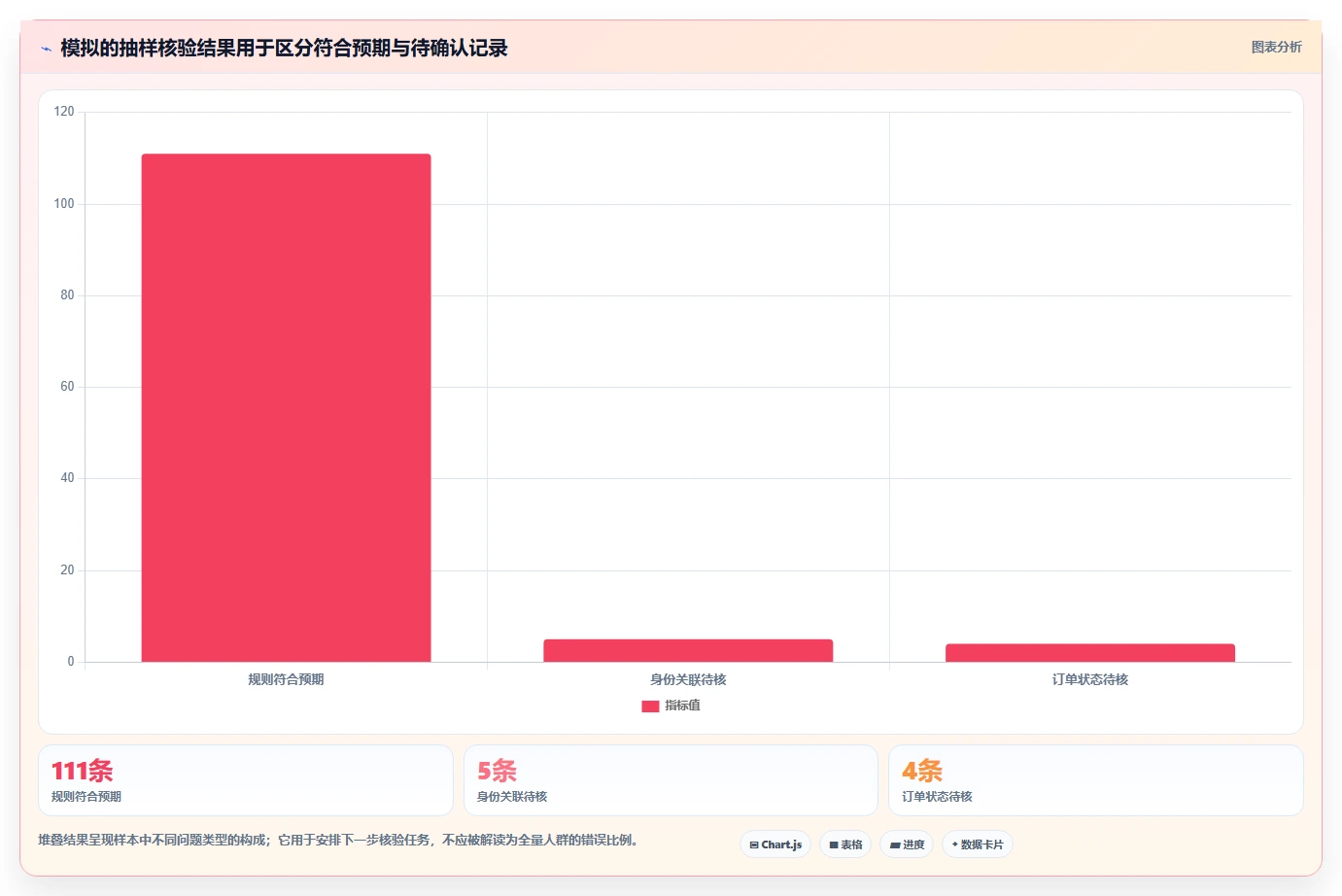Click the 身份关联待核 card caption
This screenshot has height=896, width=1342.
click(512, 797)
